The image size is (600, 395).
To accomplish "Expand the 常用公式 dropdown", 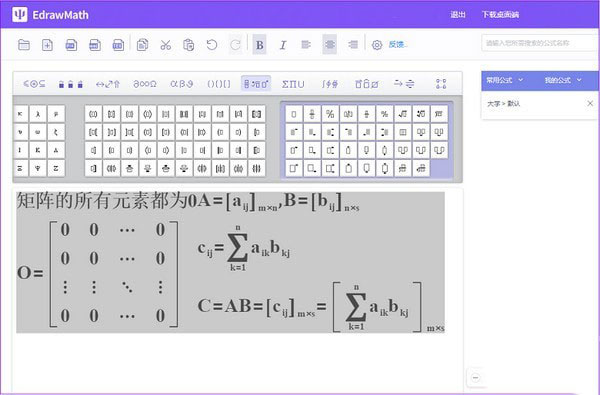I will click(504, 80).
